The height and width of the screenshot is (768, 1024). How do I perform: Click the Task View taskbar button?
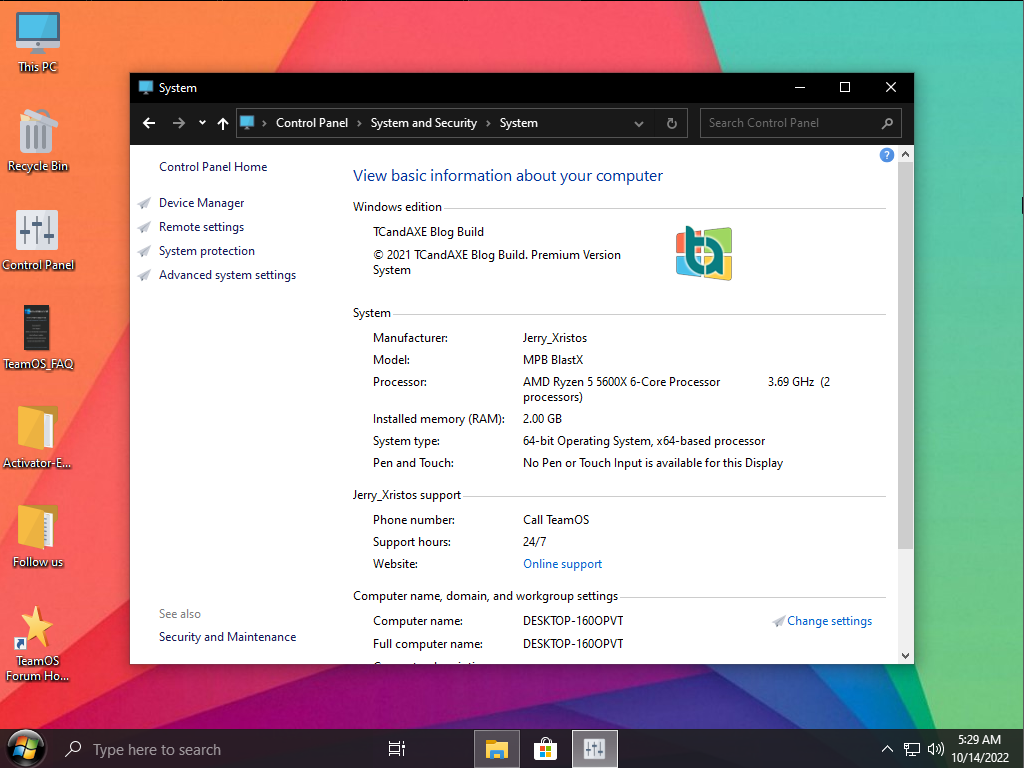point(396,749)
